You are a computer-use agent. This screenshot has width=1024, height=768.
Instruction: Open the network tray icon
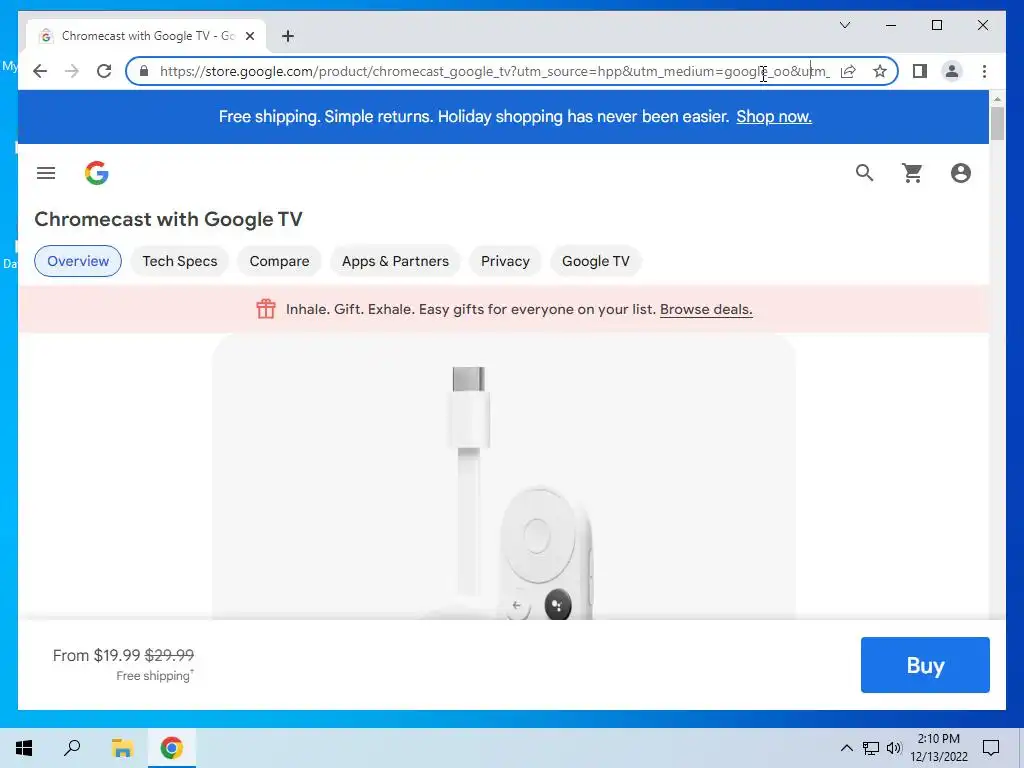(871, 748)
